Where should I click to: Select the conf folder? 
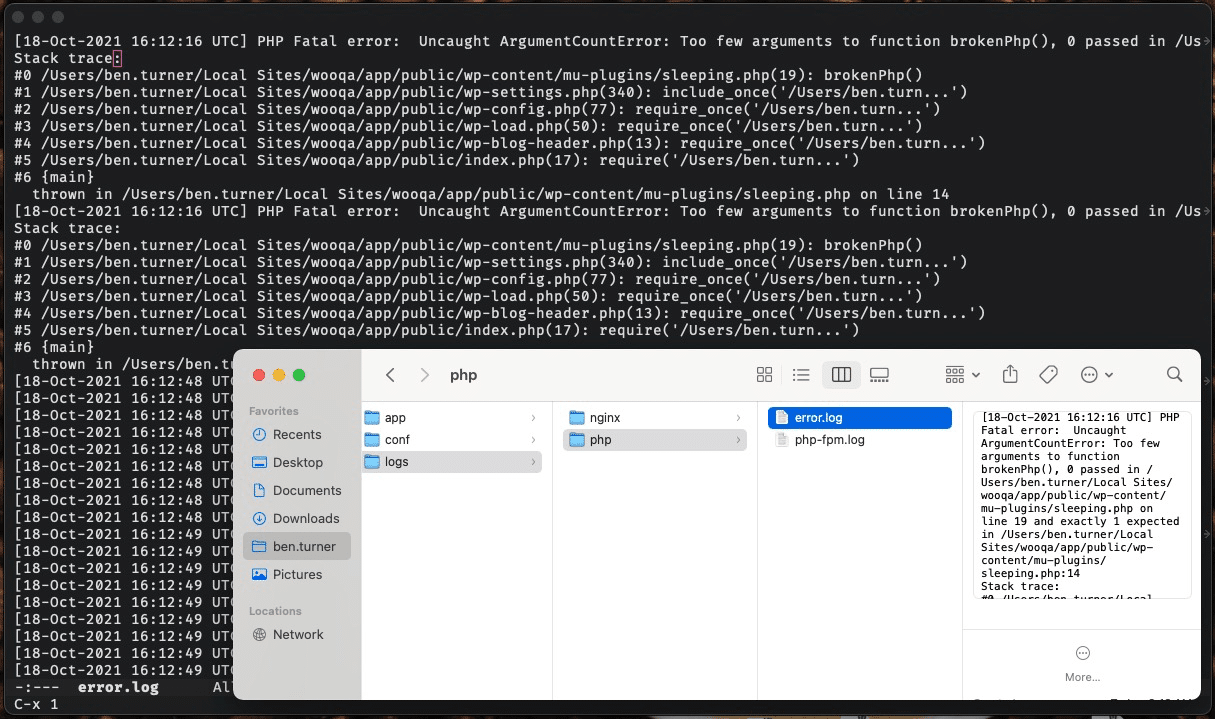pyautogui.click(x=397, y=440)
